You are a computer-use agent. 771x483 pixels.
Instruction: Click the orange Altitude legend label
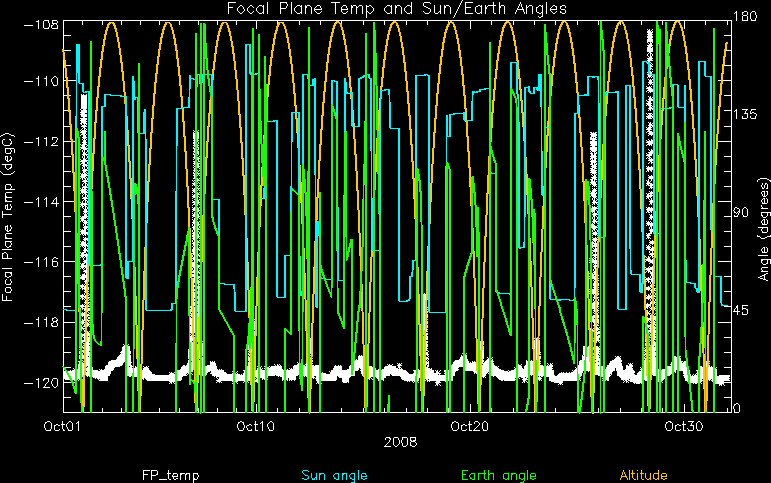643,475
